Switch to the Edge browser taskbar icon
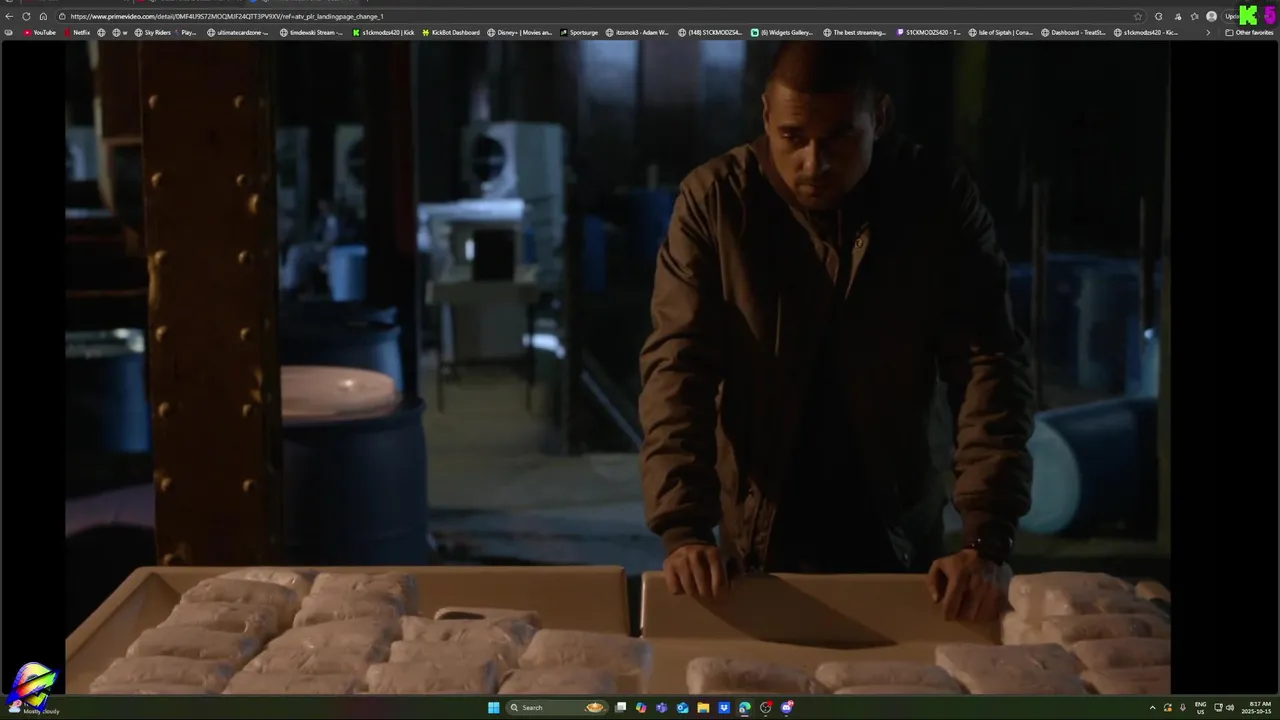This screenshot has width=1280, height=720. (745, 707)
